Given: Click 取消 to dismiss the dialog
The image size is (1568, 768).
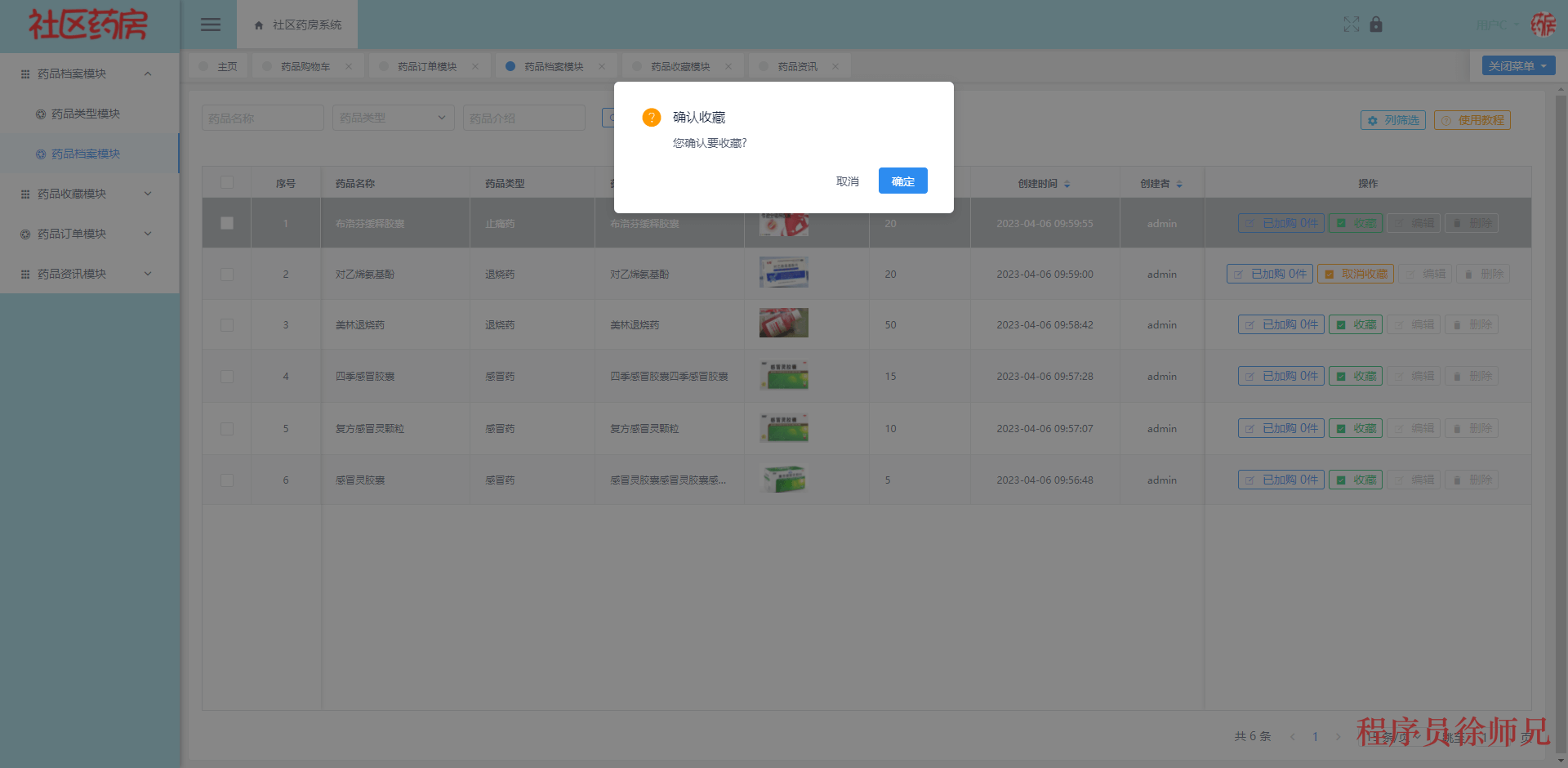Looking at the screenshot, I should tap(848, 181).
